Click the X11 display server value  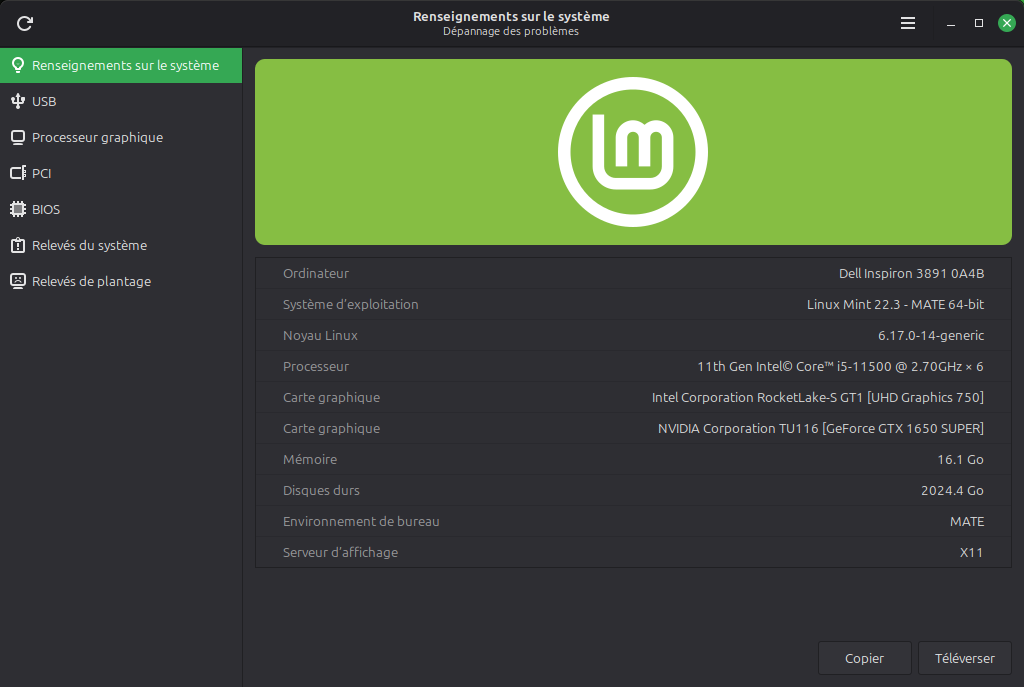[x=971, y=552]
